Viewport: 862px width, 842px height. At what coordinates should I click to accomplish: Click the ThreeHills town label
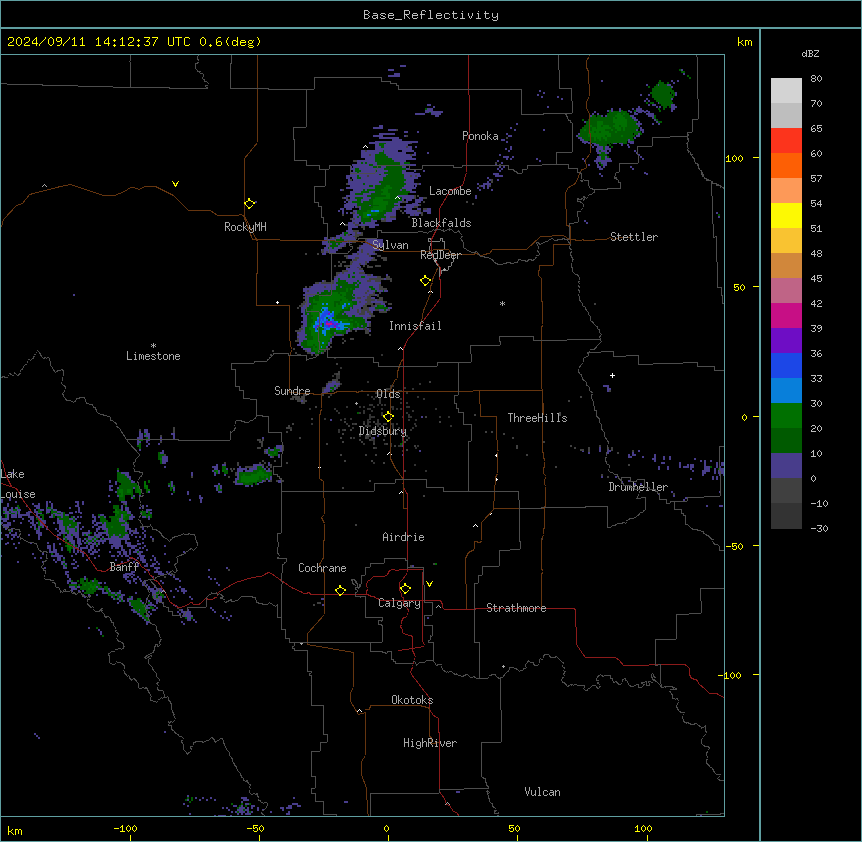(537, 418)
